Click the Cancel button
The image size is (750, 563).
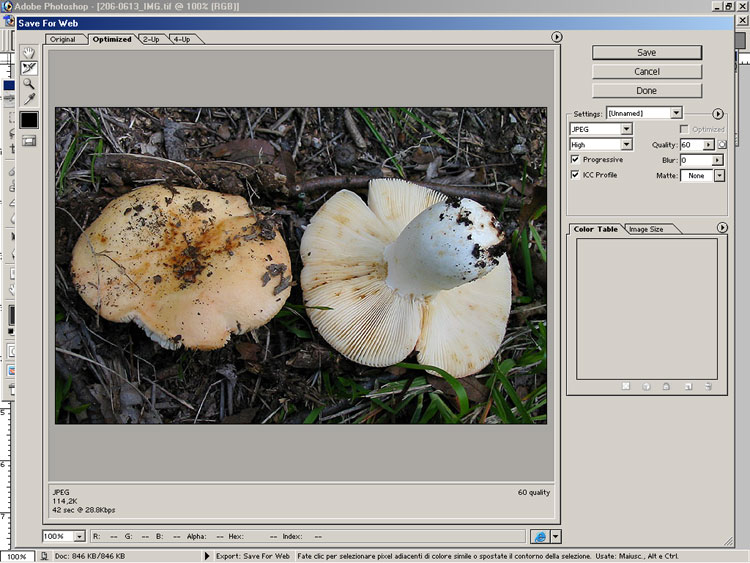(647, 72)
